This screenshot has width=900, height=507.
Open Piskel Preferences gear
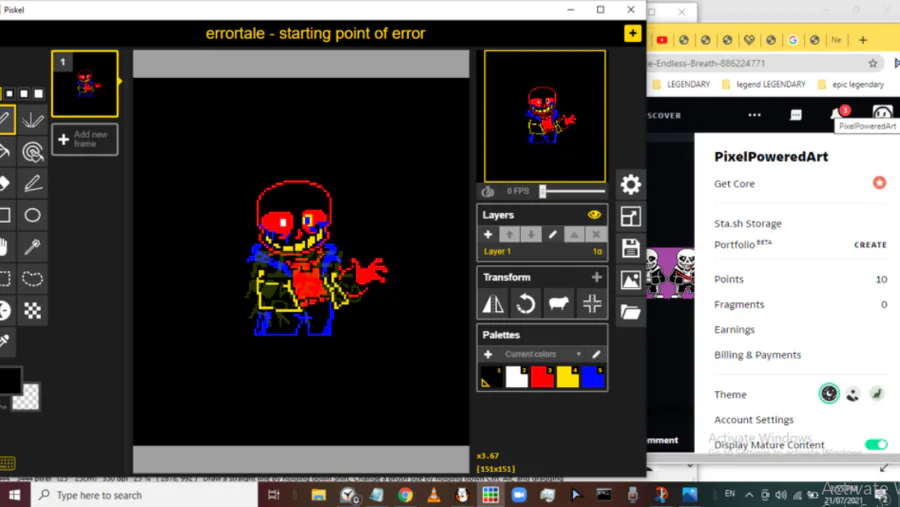[x=630, y=184]
